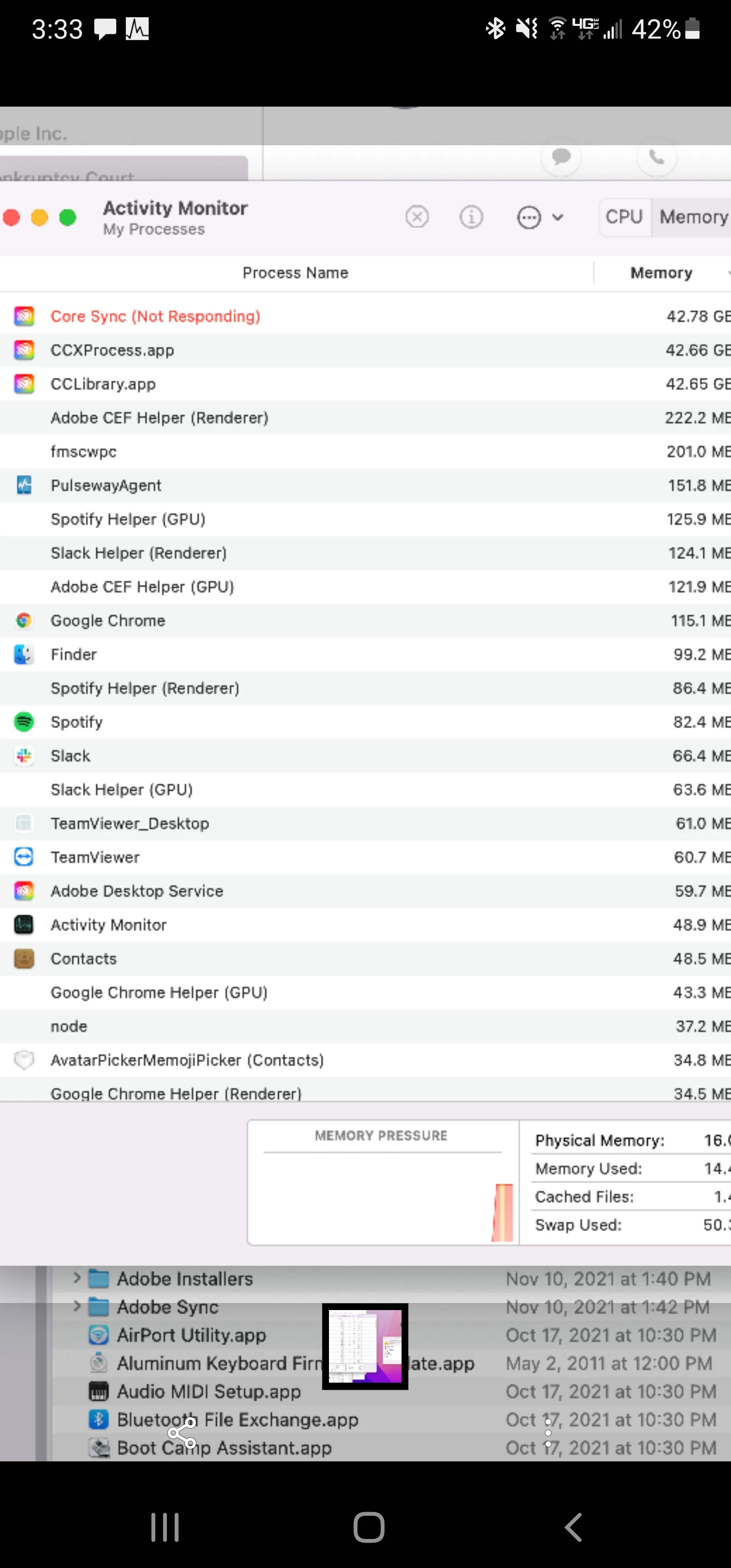Click the Audio MIDI Setup.app icon

(98, 1391)
